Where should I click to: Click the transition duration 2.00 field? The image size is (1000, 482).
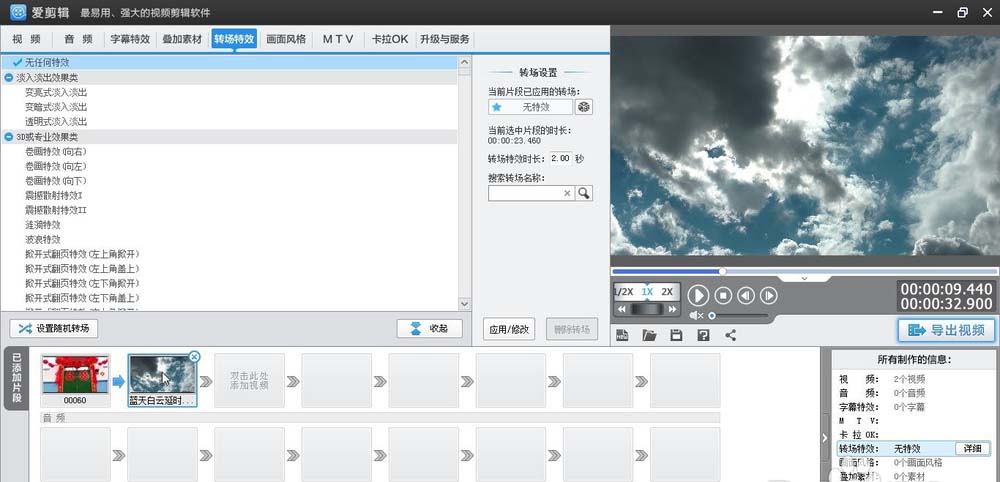tap(560, 158)
